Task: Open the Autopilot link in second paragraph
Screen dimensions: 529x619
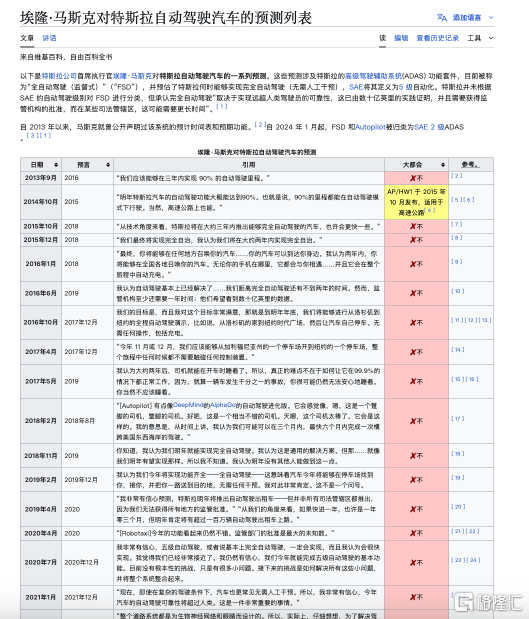Action: click(370, 127)
